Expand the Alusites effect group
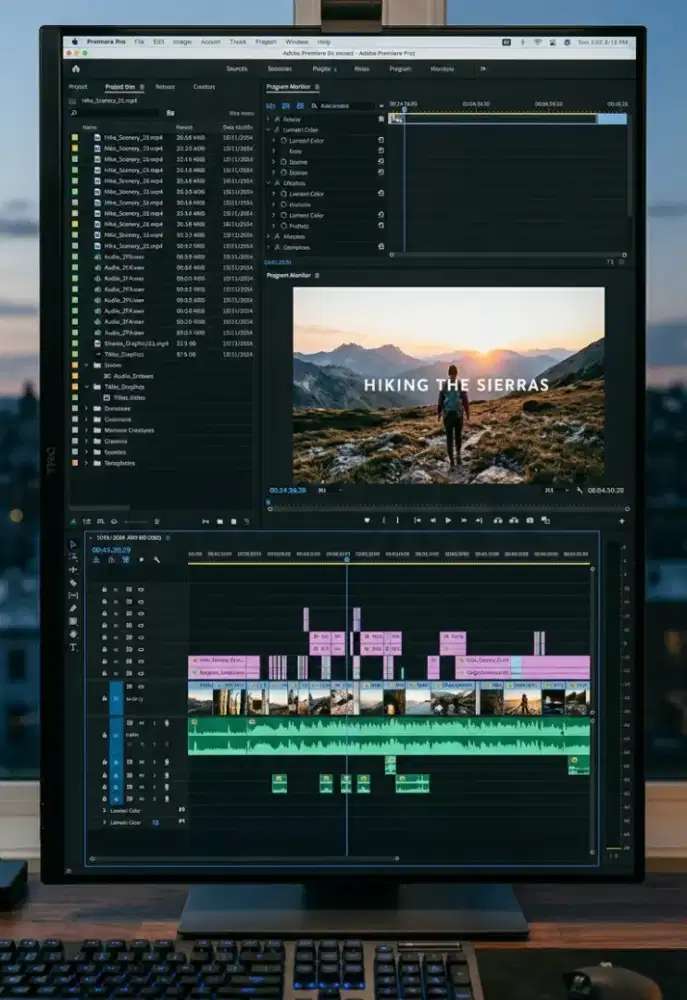Image resolution: width=687 pixels, height=1000 pixels. 269,237
